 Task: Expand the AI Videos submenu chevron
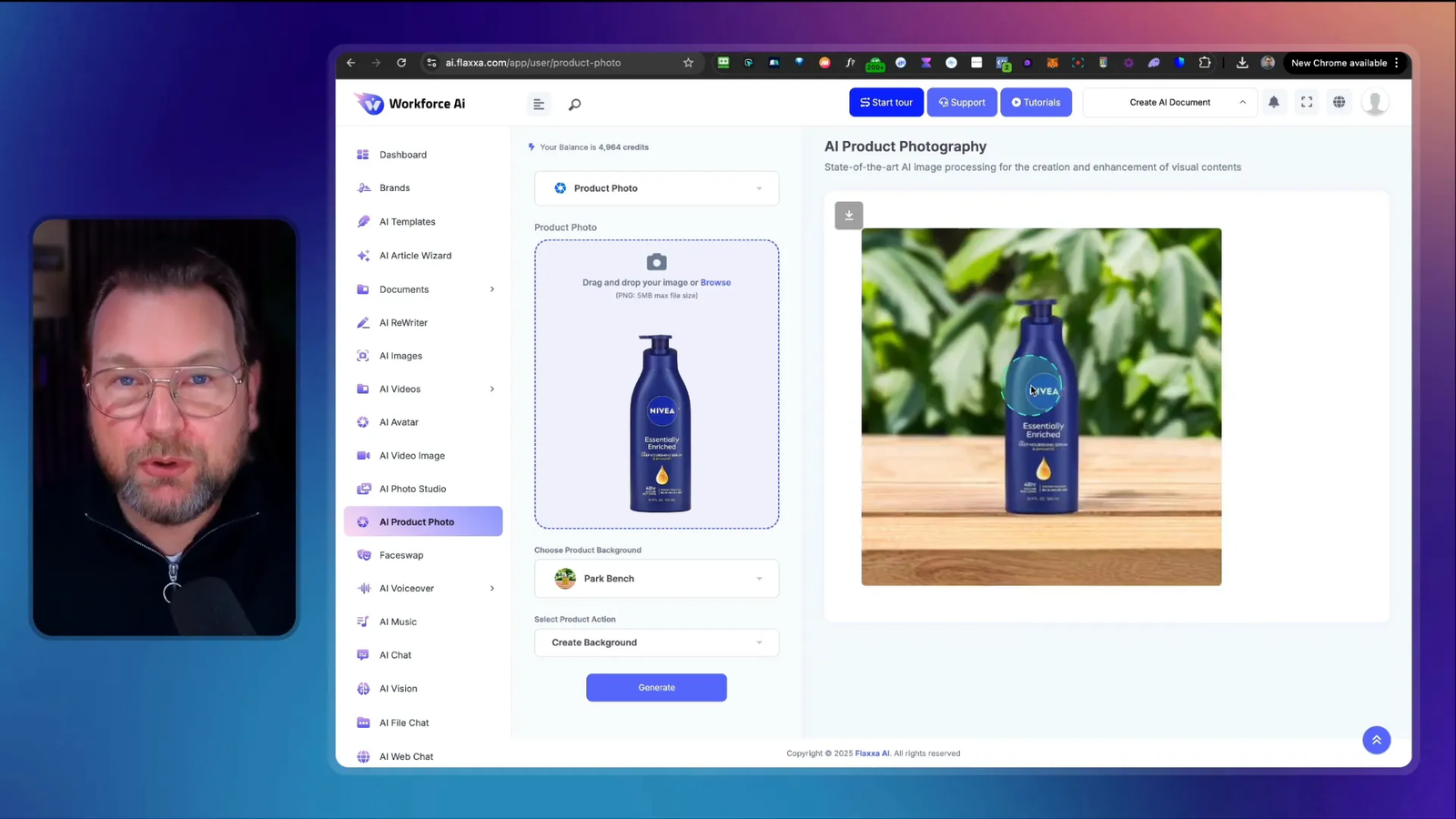point(492,389)
